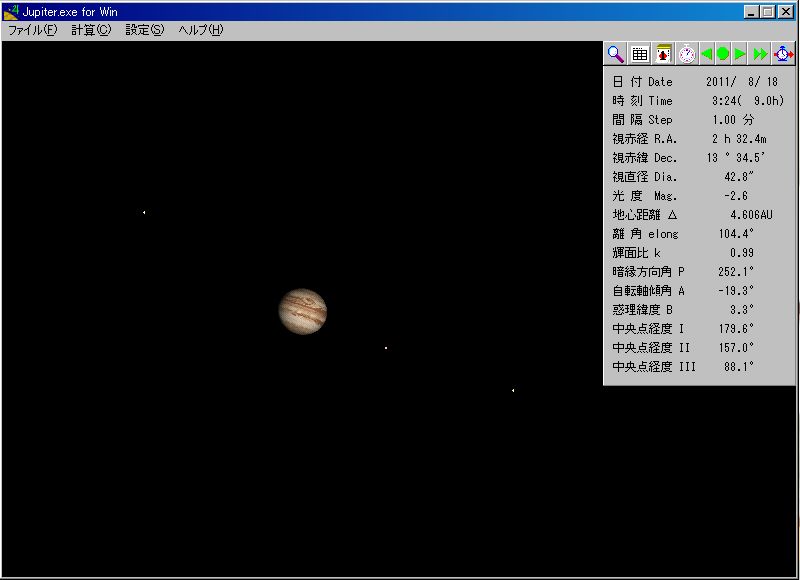Click the red arrows orientation icon
Viewport: 800px width, 580px height.
click(663, 54)
